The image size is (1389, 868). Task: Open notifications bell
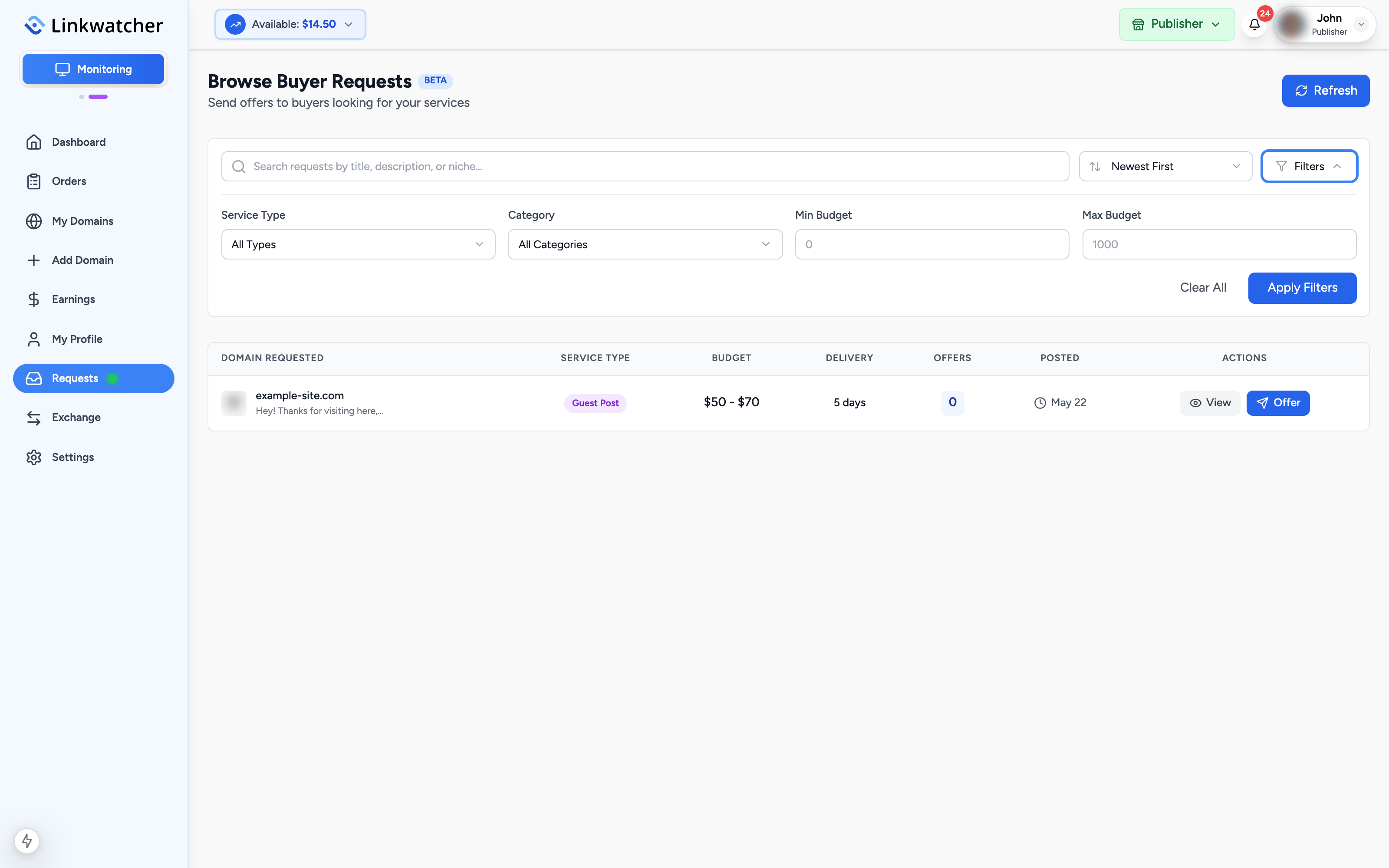click(x=1254, y=25)
